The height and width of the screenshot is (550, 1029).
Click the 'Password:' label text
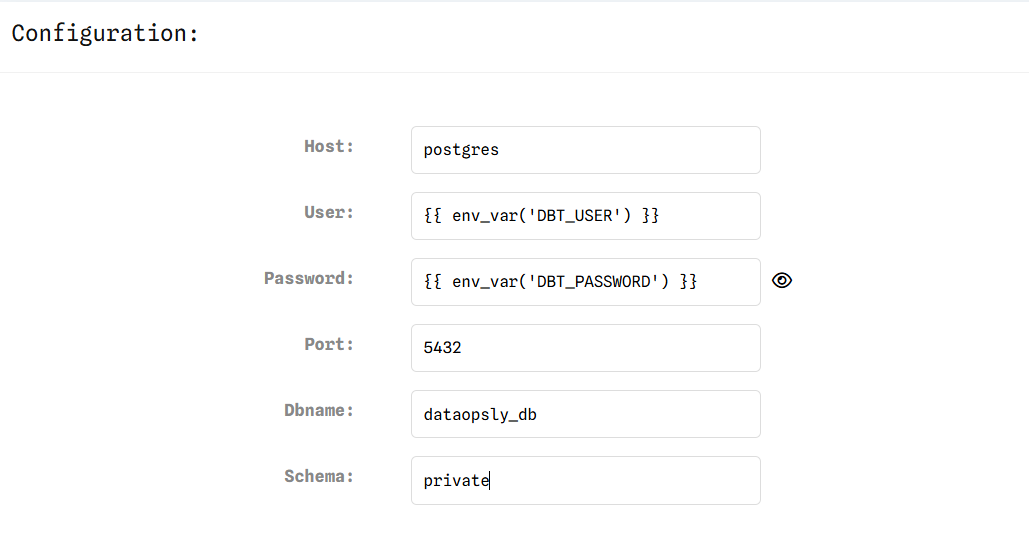click(x=309, y=278)
